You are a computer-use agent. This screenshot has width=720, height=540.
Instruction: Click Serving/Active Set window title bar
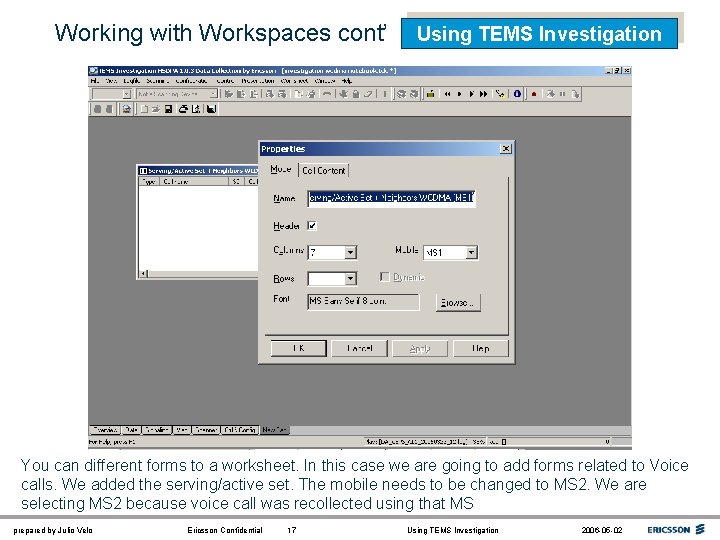tap(198, 170)
